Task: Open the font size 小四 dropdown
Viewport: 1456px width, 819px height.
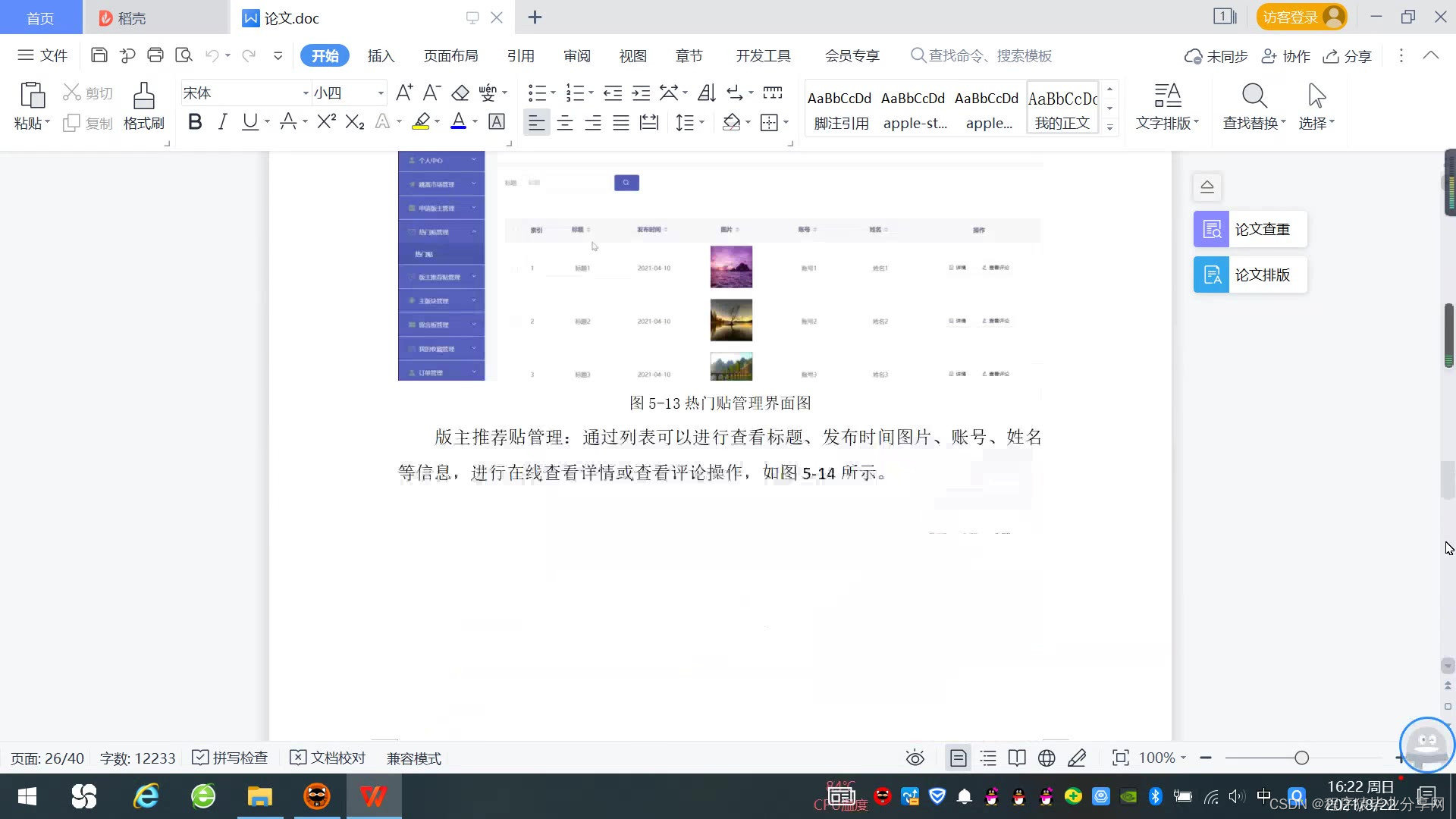Action: (x=381, y=93)
